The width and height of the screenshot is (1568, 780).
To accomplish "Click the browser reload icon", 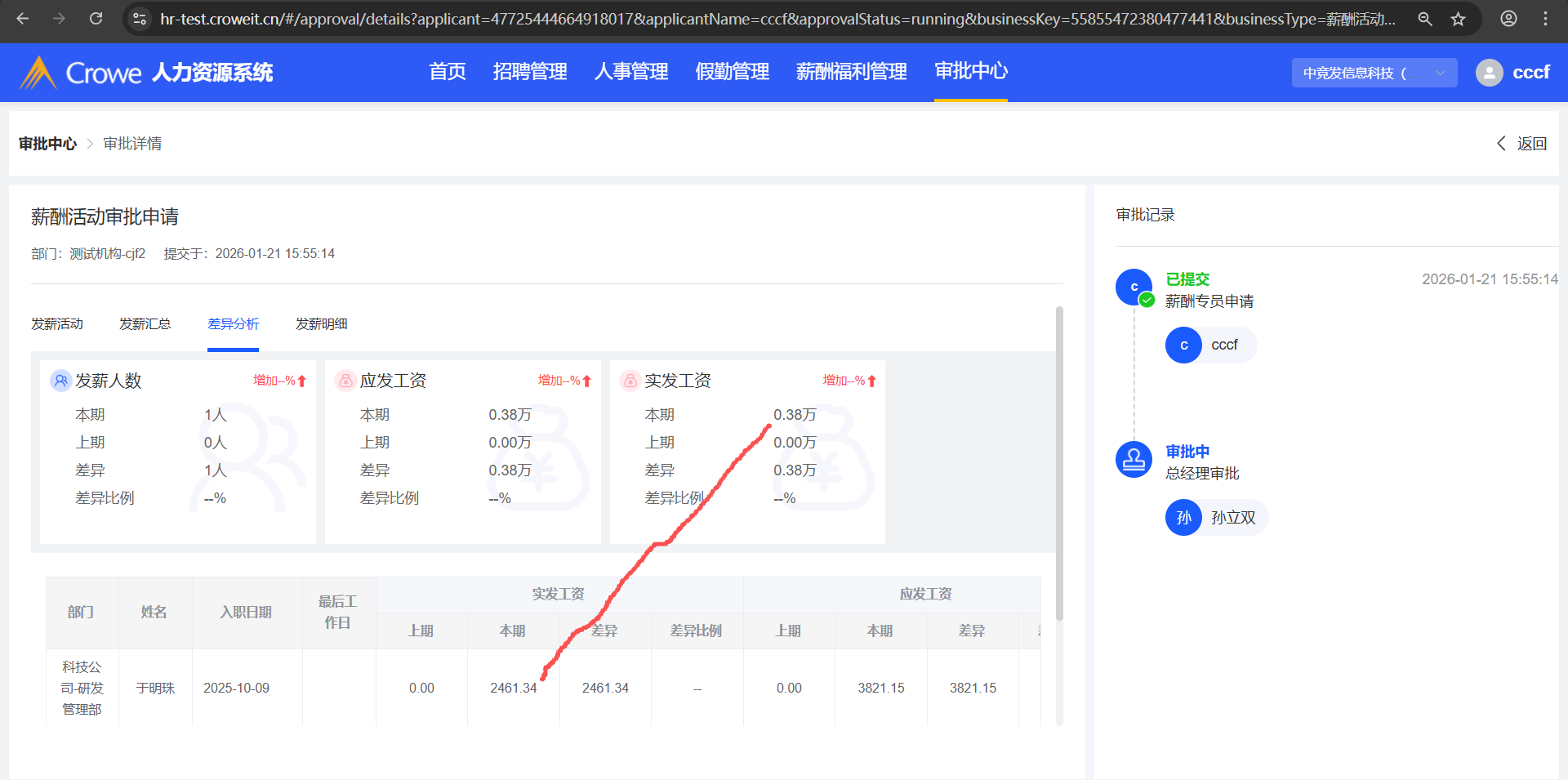I will (x=96, y=19).
